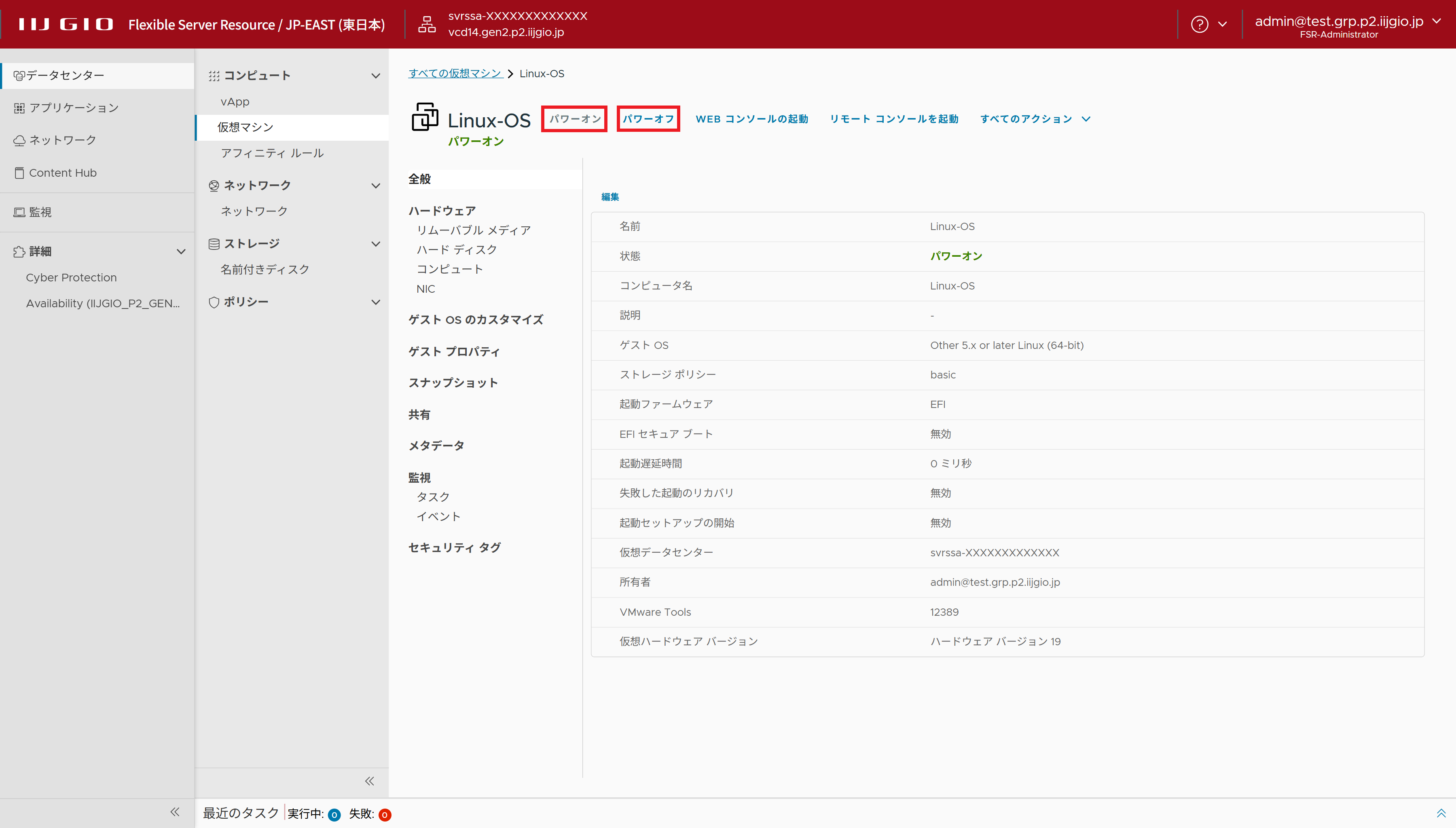This screenshot has width=1456, height=828.
Task: Select vApp in the compute tree
Action: click(x=235, y=102)
